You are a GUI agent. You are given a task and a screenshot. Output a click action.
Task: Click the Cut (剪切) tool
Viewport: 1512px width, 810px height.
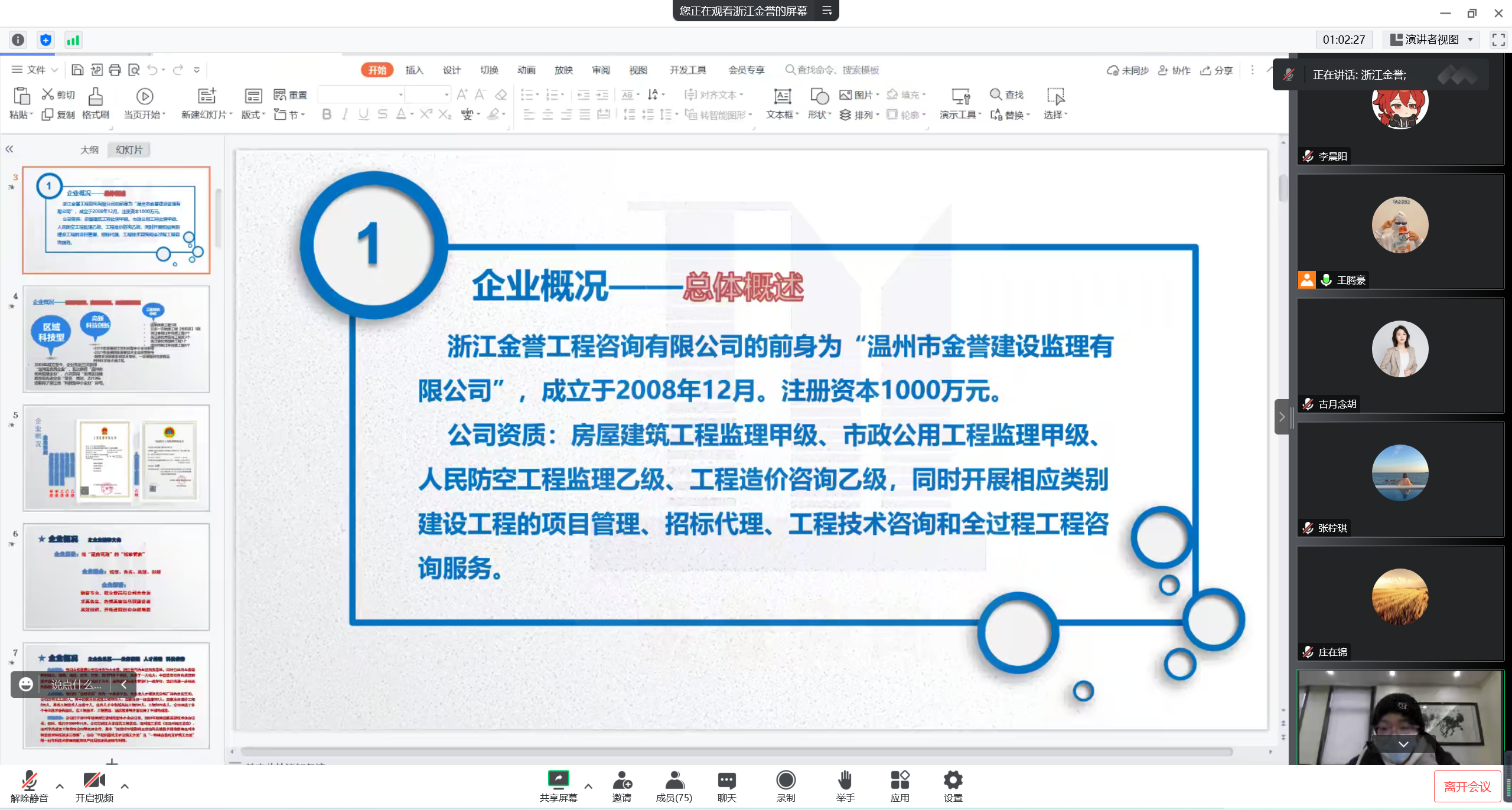58,94
